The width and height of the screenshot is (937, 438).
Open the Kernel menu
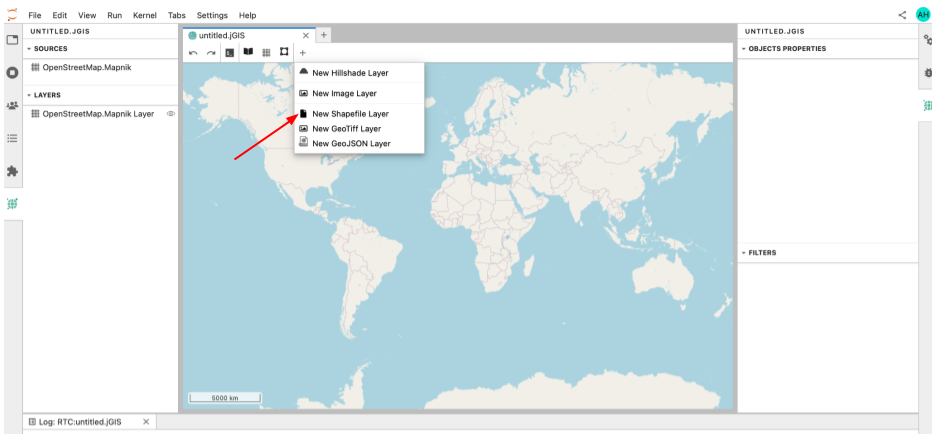[x=144, y=16]
